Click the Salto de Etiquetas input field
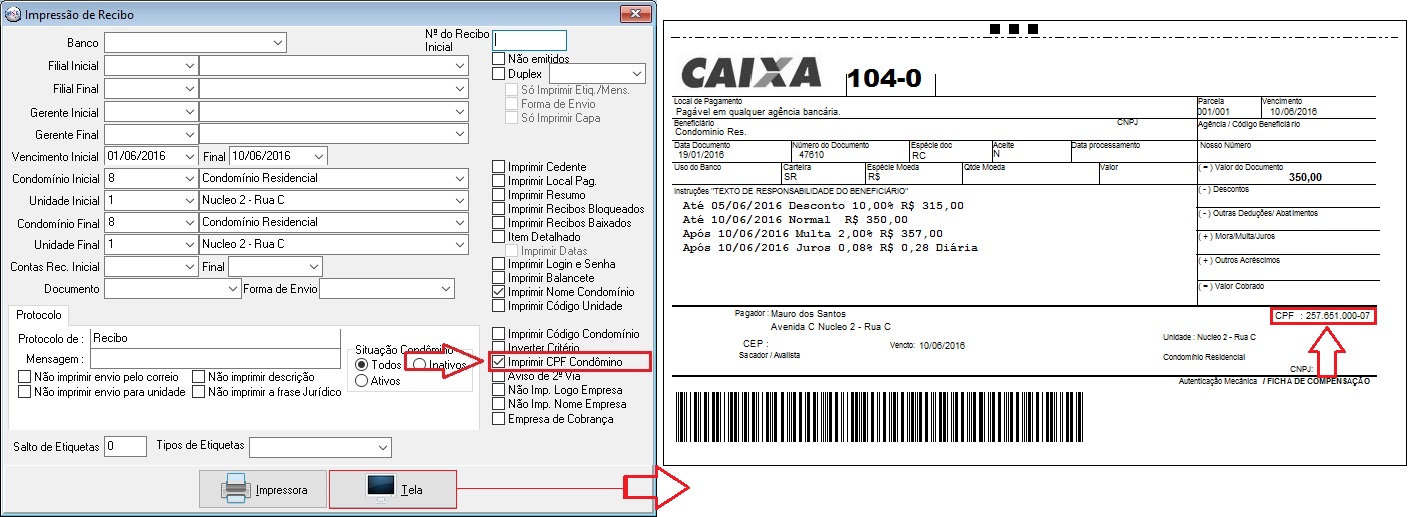The width and height of the screenshot is (1410, 517). pos(125,446)
